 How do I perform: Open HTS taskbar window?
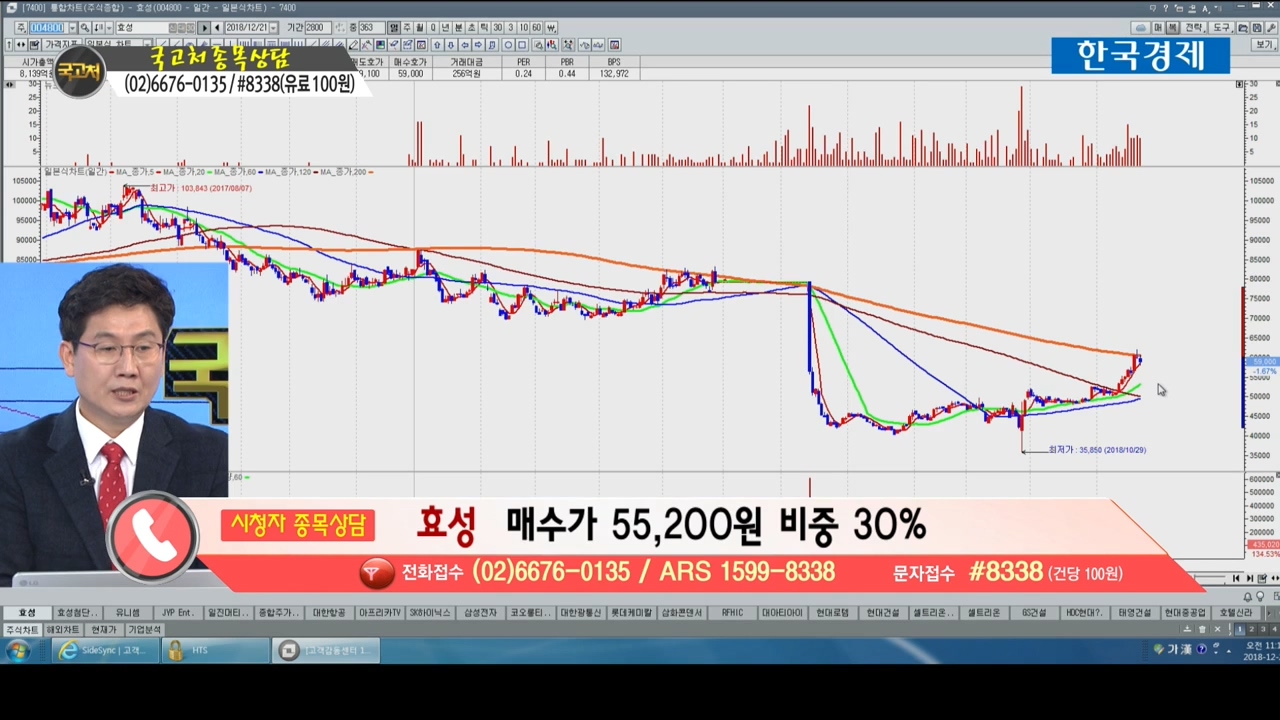(x=215, y=650)
